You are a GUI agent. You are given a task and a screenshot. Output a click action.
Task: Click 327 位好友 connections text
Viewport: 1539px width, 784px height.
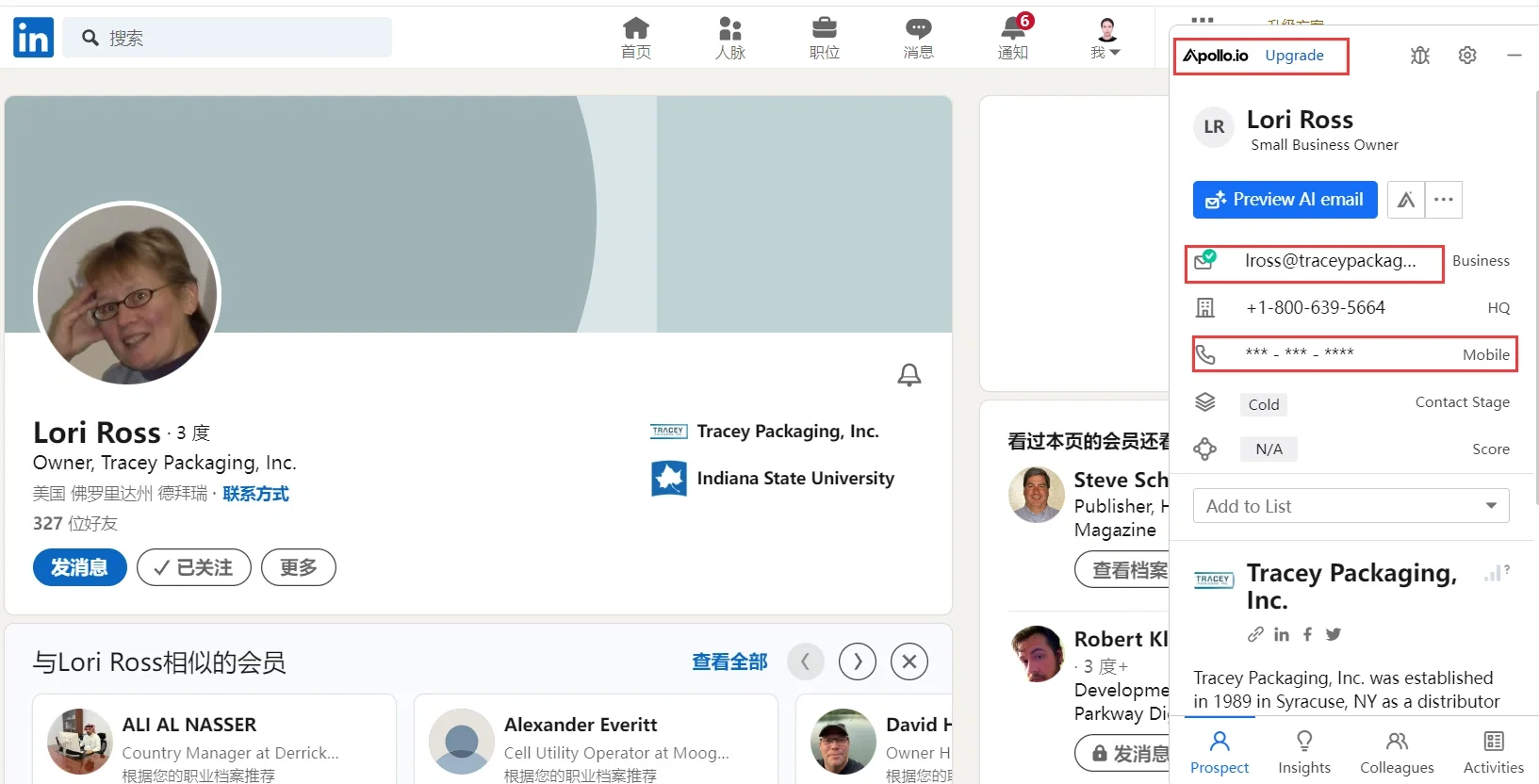click(75, 523)
